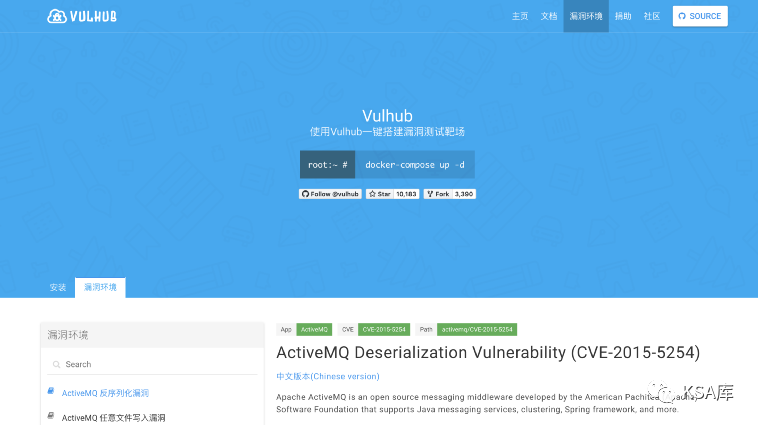Click the magnifier icon in Search box
Viewport: 758px width, 425px height.
[x=57, y=364]
